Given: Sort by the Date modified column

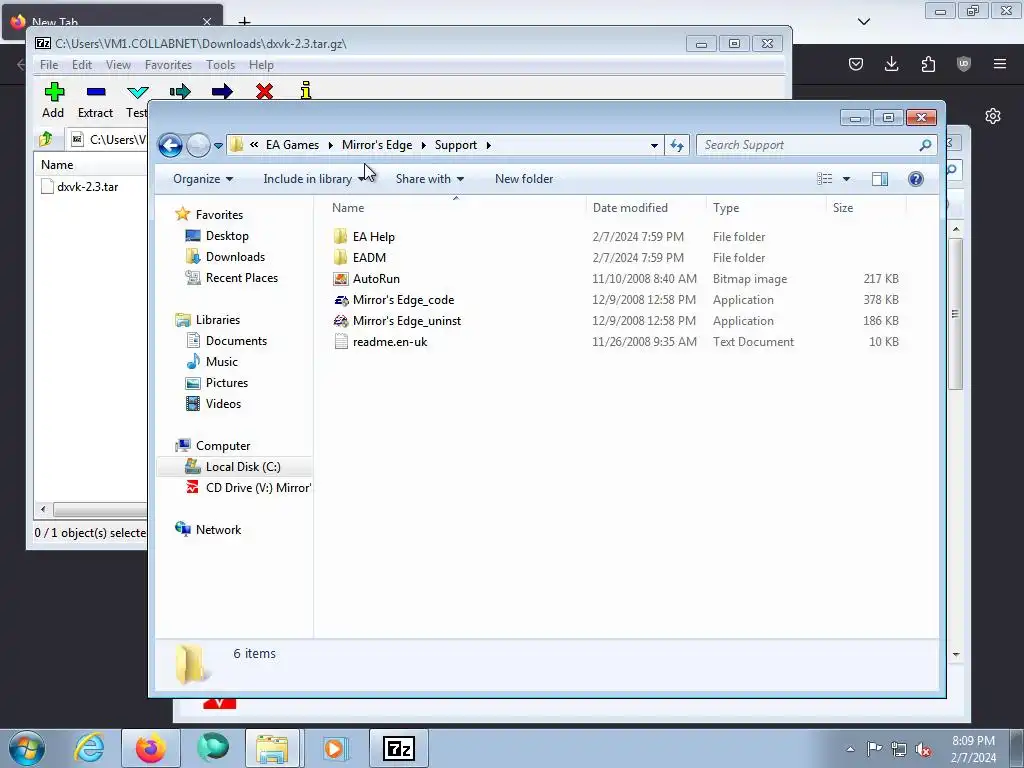Looking at the screenshot, I should (646, 208).
